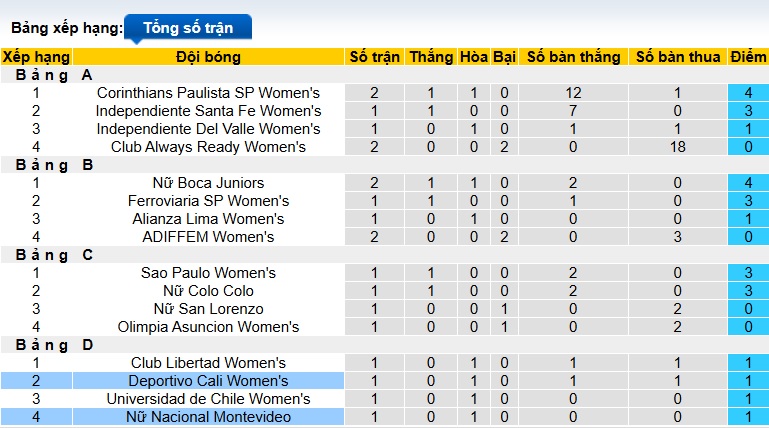Click the Đội bóng column header
The width and height of the screenshot is (769, 428).
pos(208,57)
